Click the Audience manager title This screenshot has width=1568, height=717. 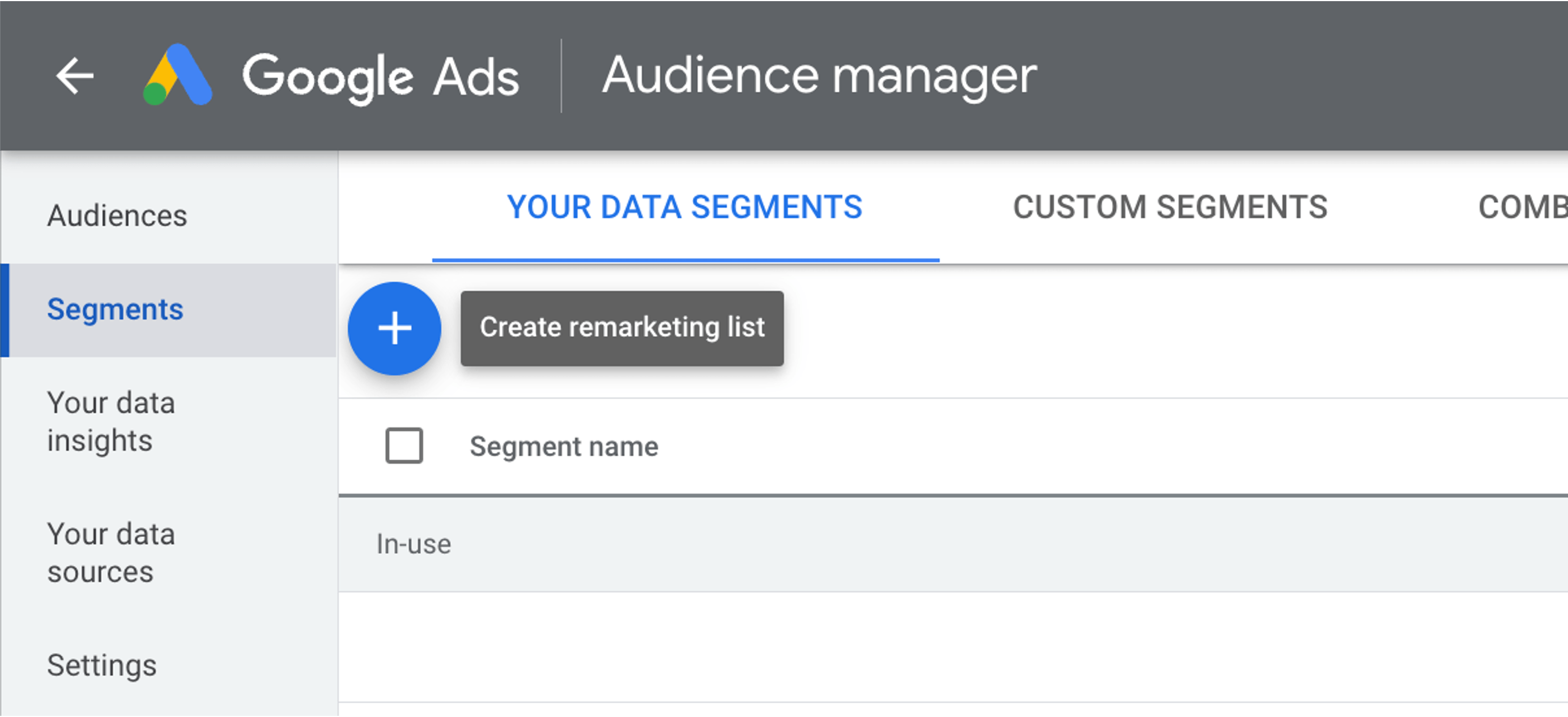click(819, 76)
